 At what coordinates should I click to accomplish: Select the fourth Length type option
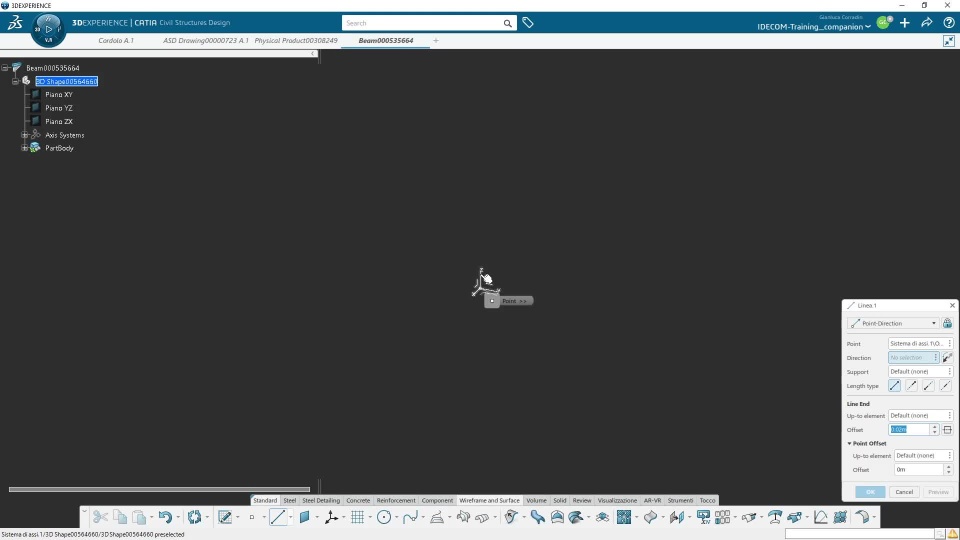(x=946, y=386)
